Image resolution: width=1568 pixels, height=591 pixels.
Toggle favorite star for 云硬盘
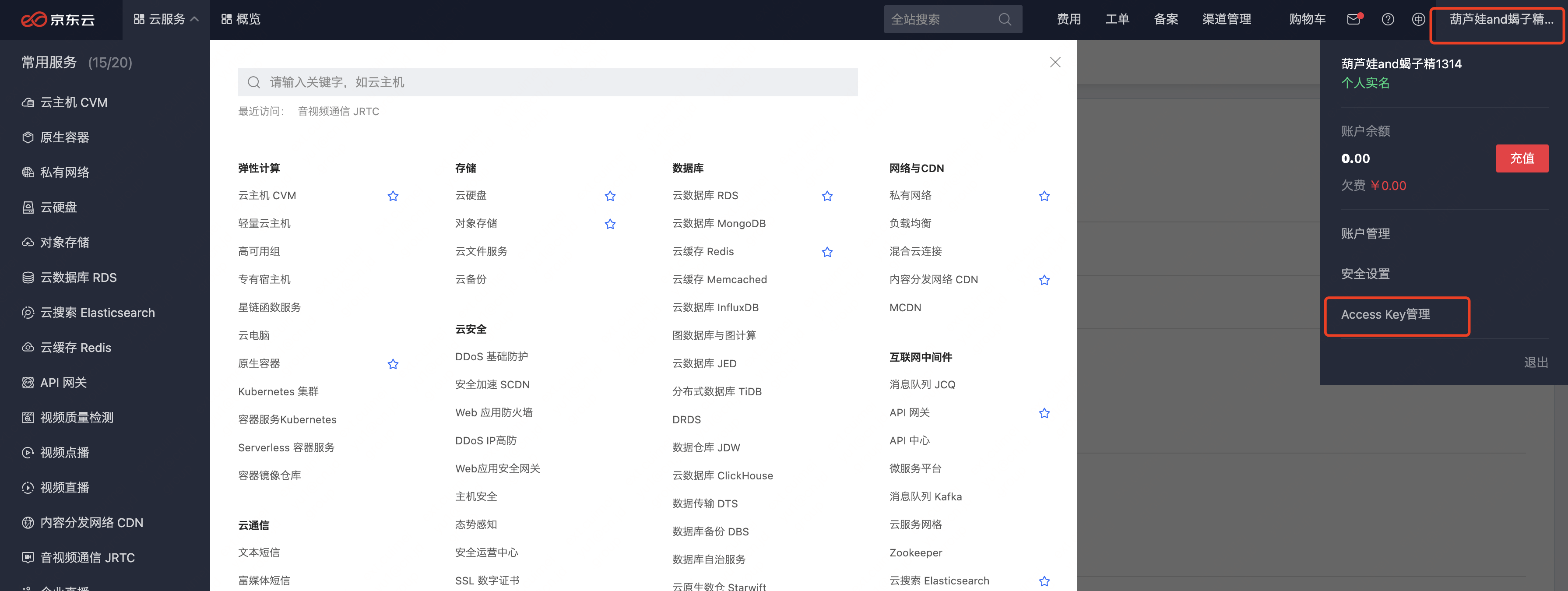[610, 196]
